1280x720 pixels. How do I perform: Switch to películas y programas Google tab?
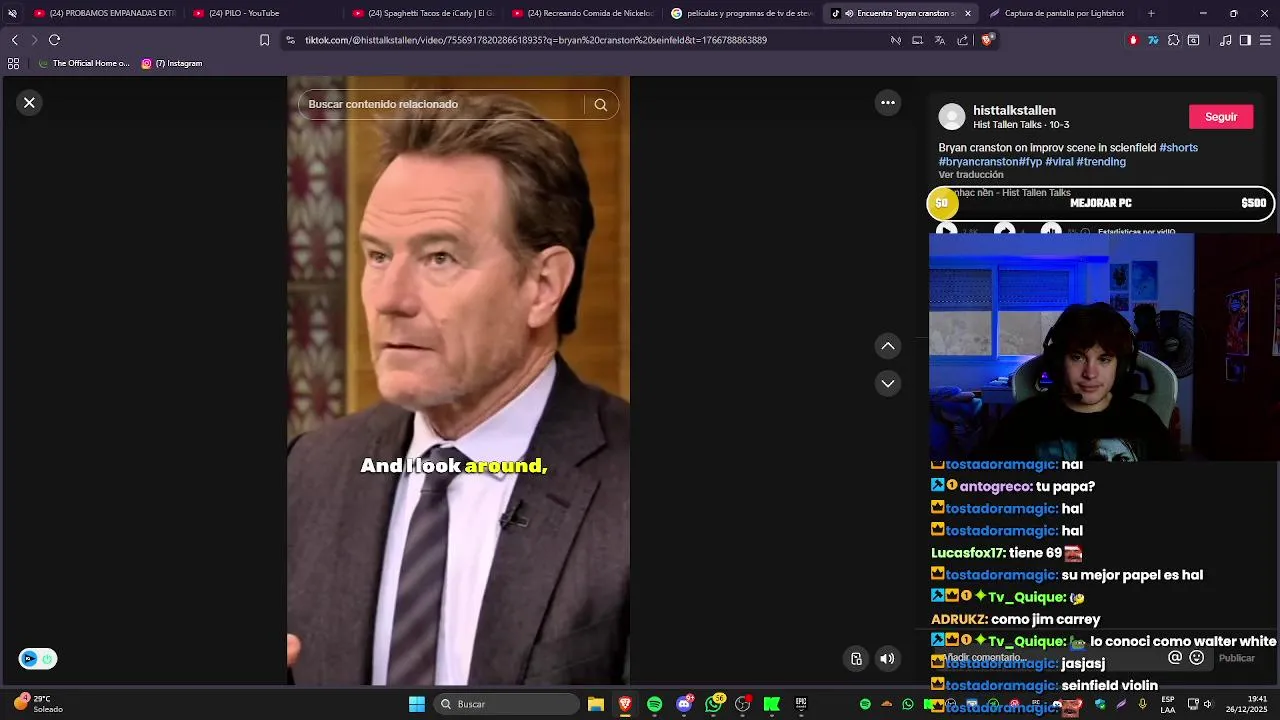tap(742, 13)
